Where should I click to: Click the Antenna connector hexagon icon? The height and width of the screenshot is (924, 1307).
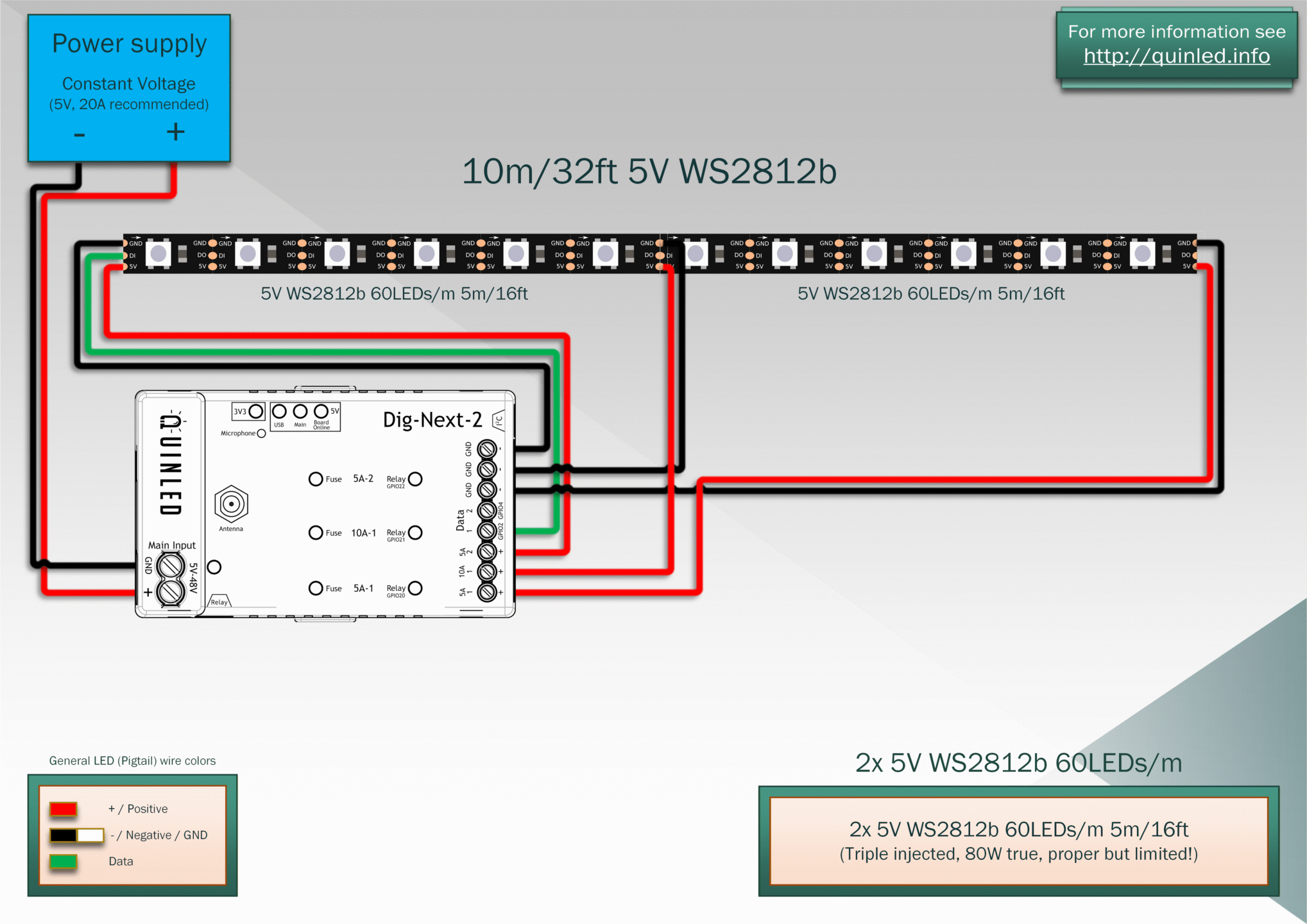(x=231, y=504)
